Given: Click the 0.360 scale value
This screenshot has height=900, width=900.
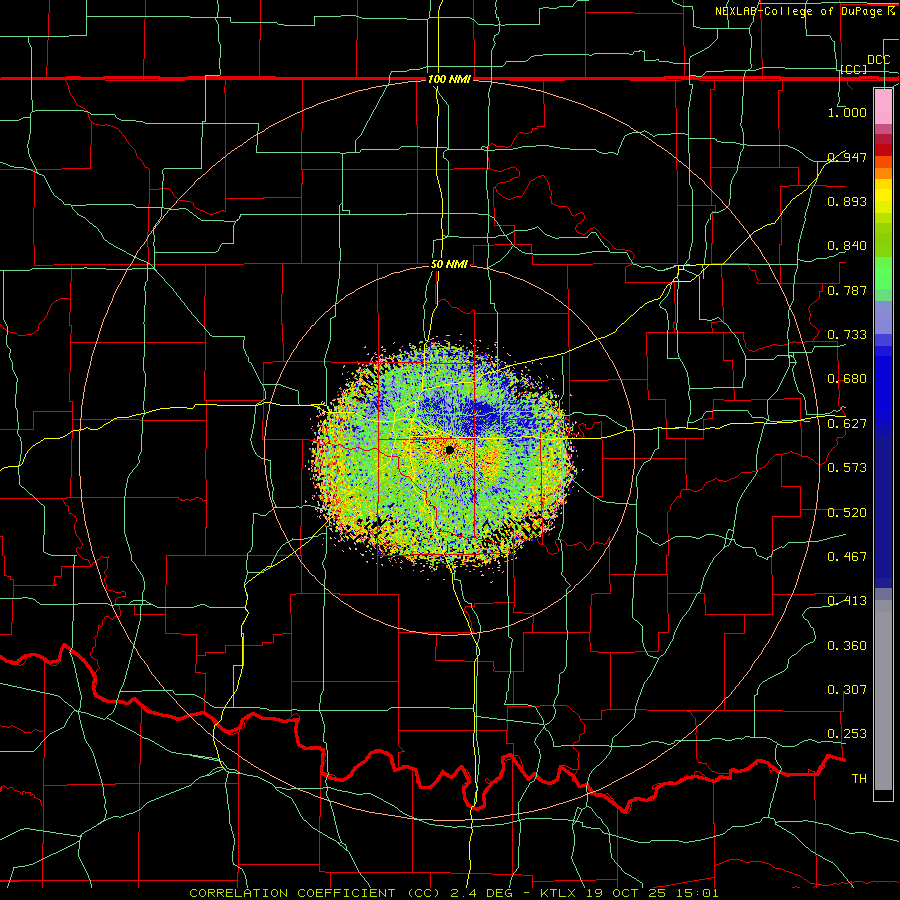Looking at the screenshot, I should tap(847, 645).
